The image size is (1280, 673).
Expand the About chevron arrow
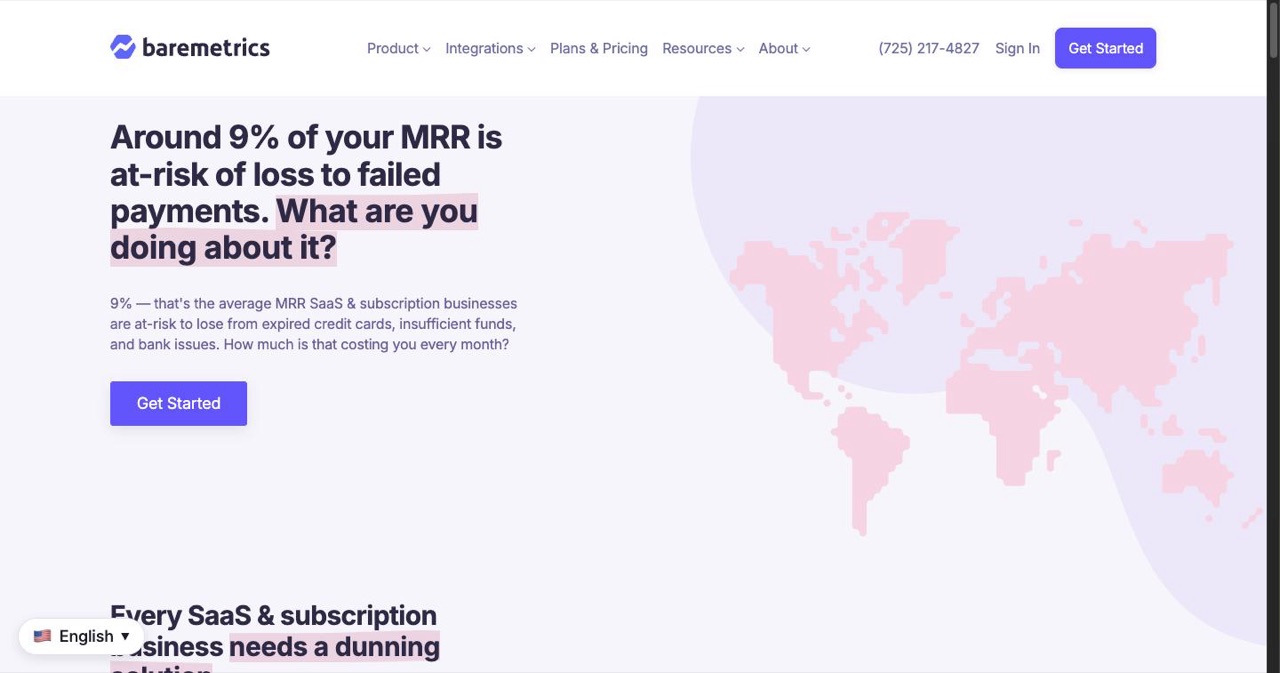pyautogui.click(x=806, y=49)
